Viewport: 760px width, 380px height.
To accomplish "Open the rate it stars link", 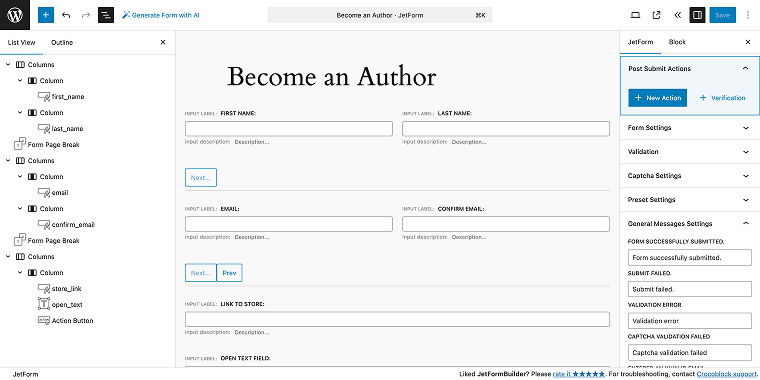I will tap(579, 374).
